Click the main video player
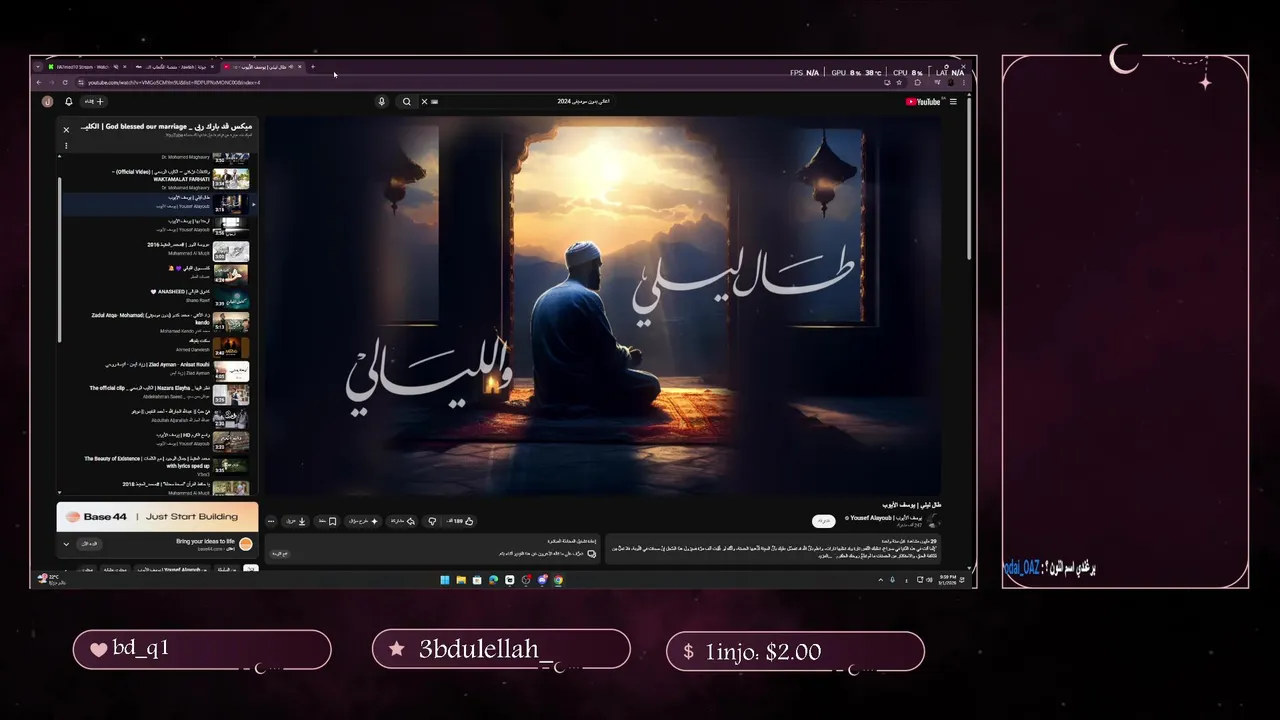This screenshot has width=1280, height=720. (602, 305)
